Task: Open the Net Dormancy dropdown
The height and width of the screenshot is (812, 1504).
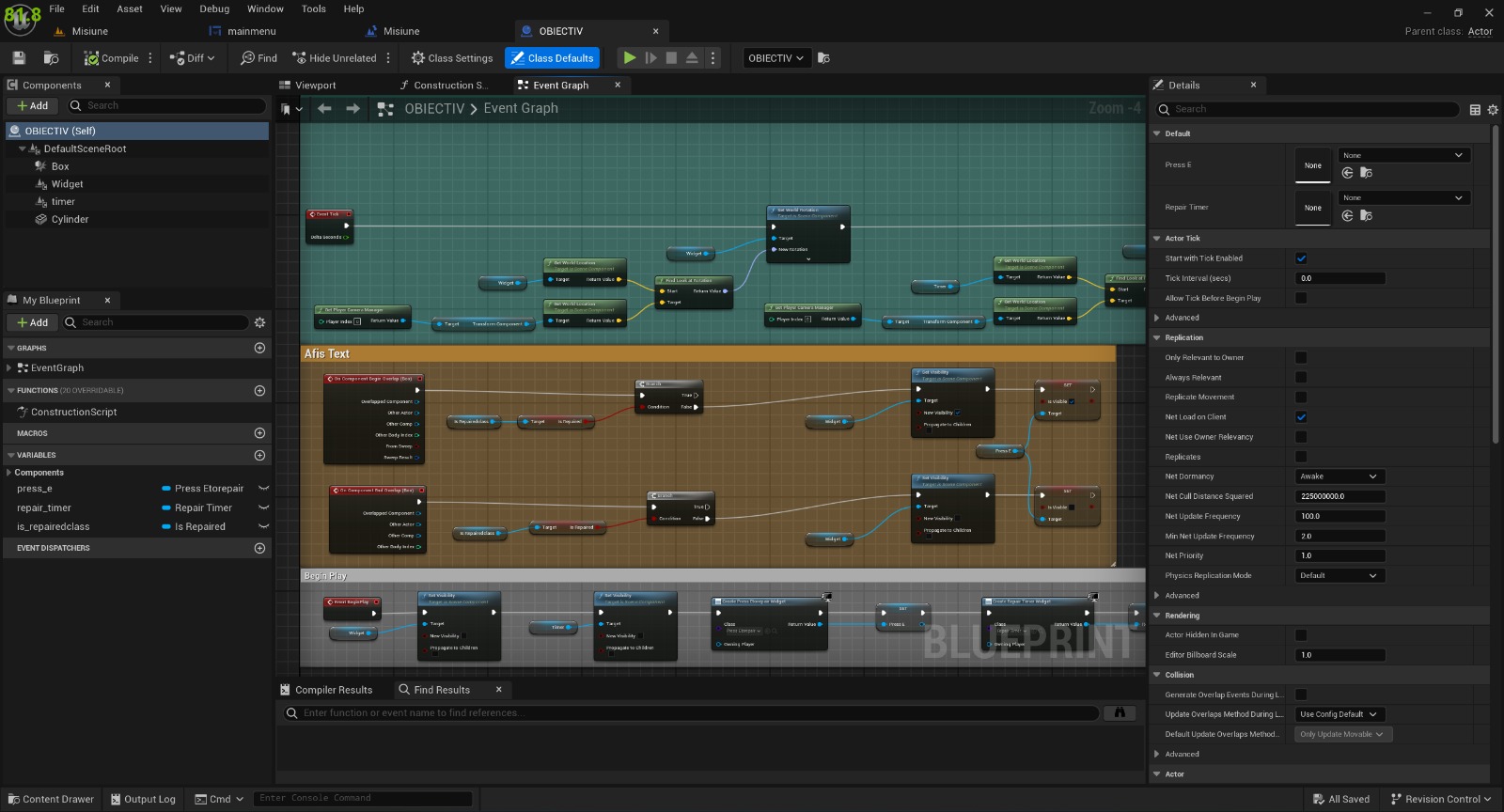Action: click(1339, 476)
